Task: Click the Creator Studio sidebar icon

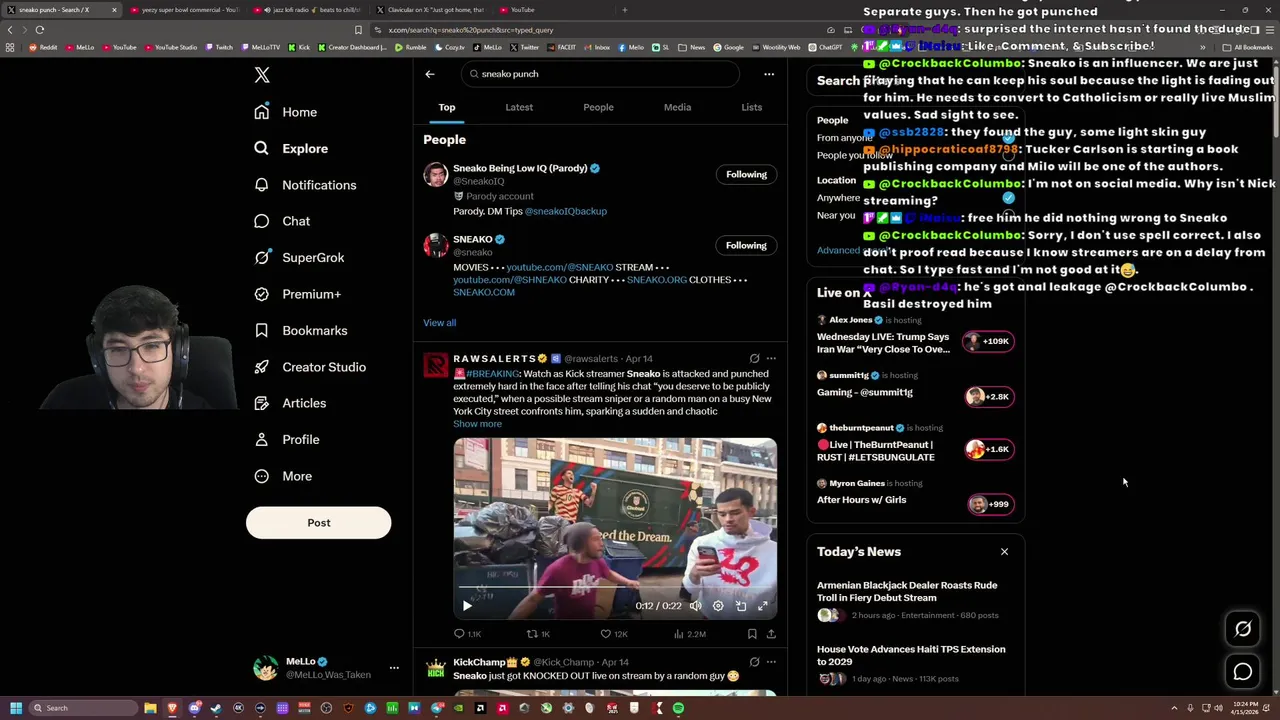Action: pyautogui.click(x=262, y=367)
